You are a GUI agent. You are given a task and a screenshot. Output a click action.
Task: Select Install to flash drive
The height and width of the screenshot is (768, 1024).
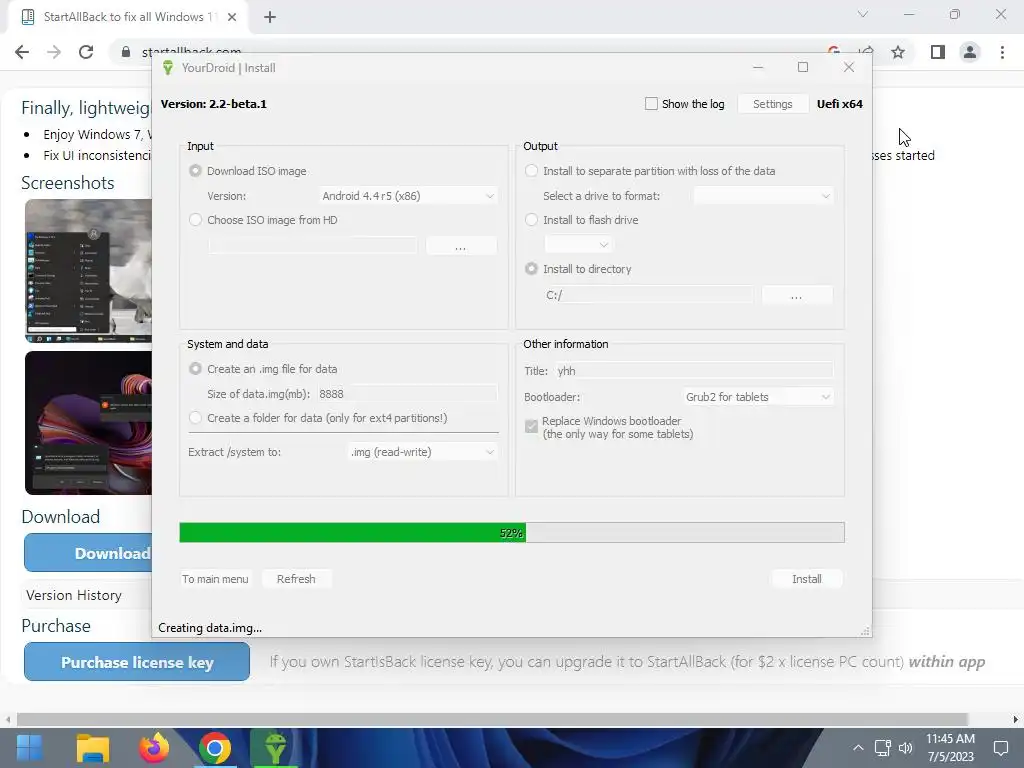532,220
